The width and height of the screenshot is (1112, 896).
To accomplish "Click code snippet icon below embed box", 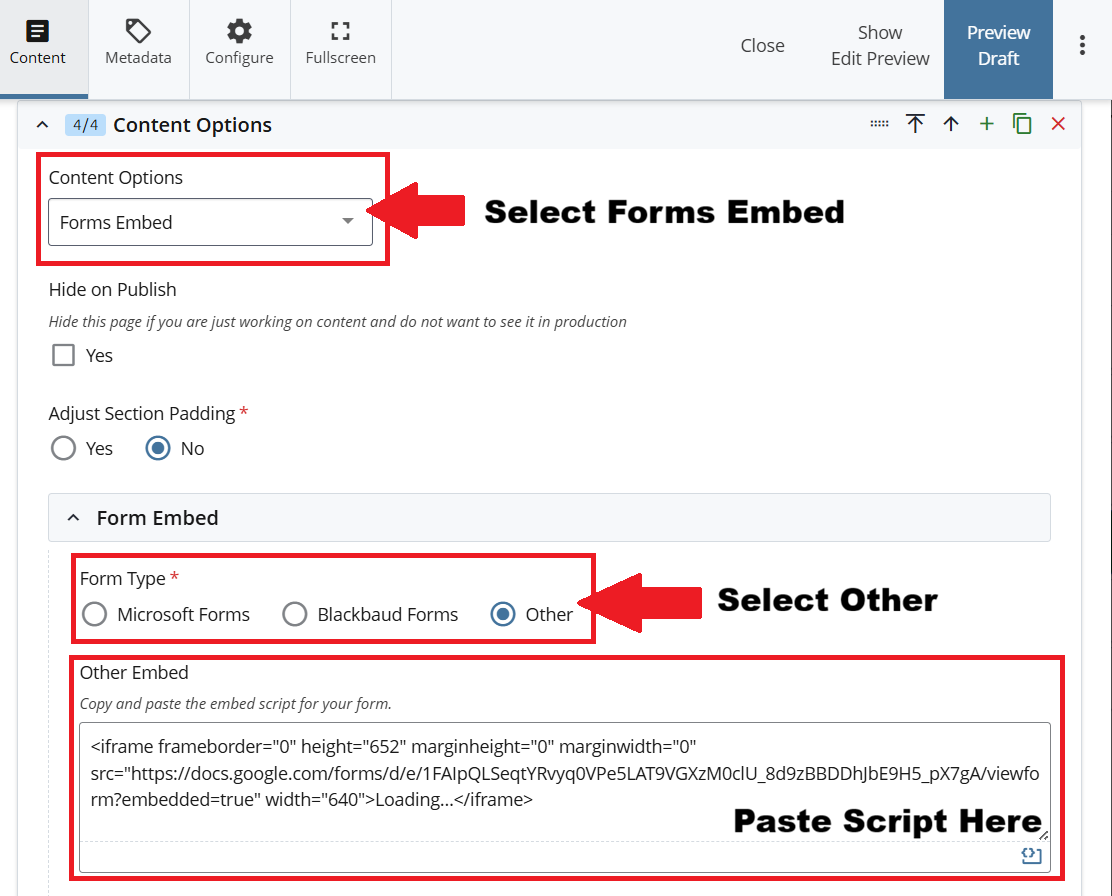I will click(x=1031, y=855).
